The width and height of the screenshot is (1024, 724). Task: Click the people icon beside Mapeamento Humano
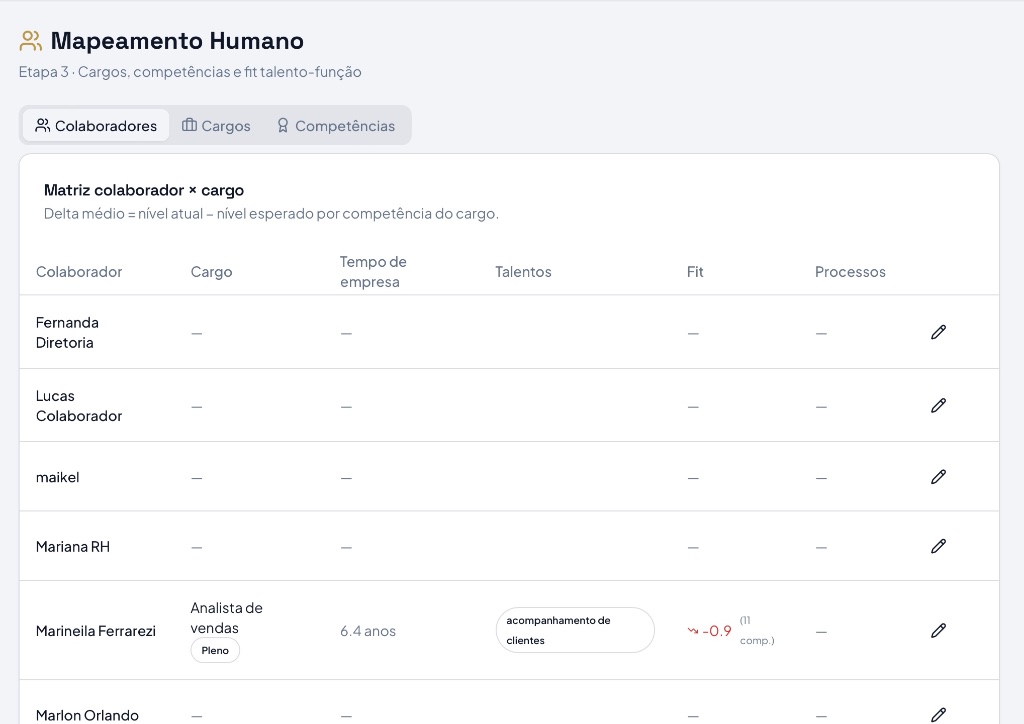pyautogui.click(x=31, y=40)
